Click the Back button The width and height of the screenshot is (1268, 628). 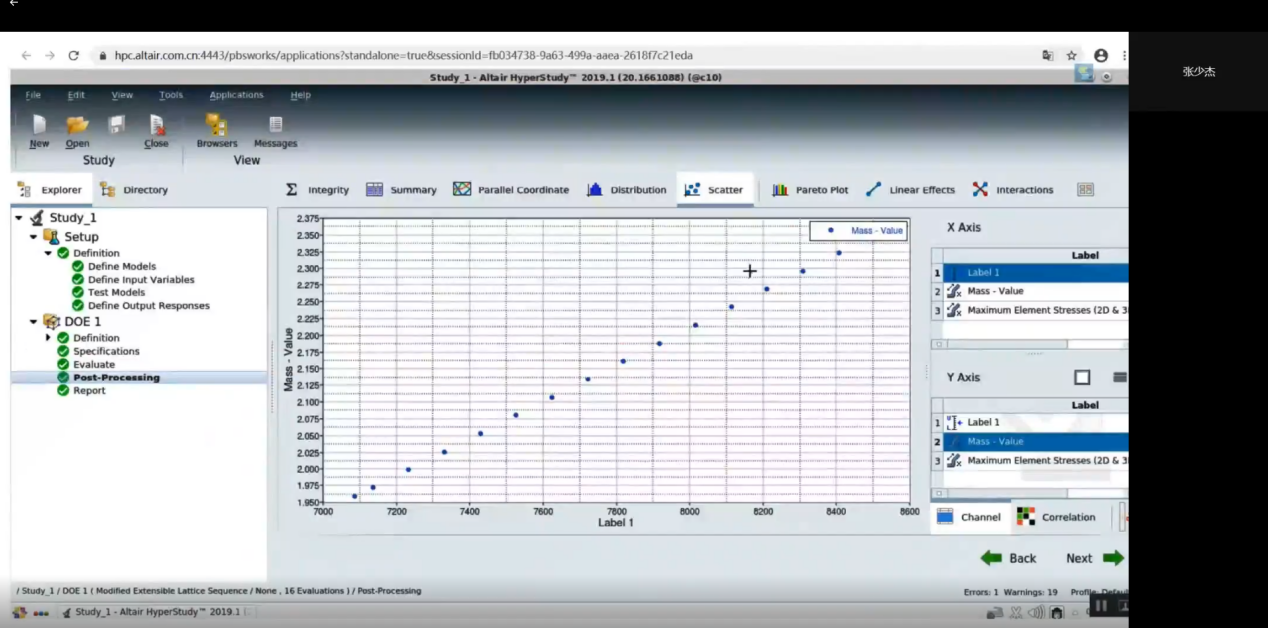click(1008, 558)
